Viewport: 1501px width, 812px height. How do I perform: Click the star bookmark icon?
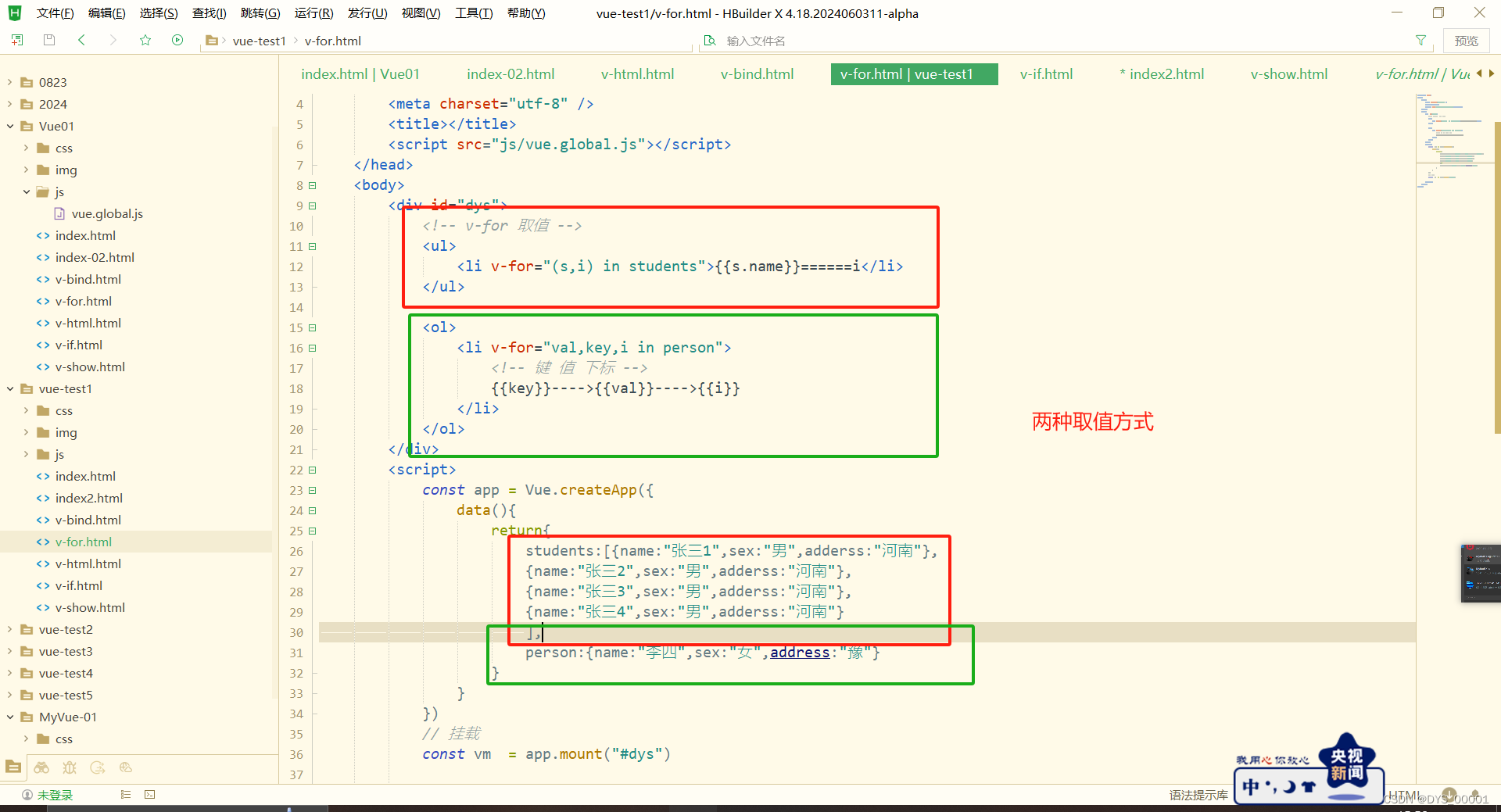click(145, 40)
